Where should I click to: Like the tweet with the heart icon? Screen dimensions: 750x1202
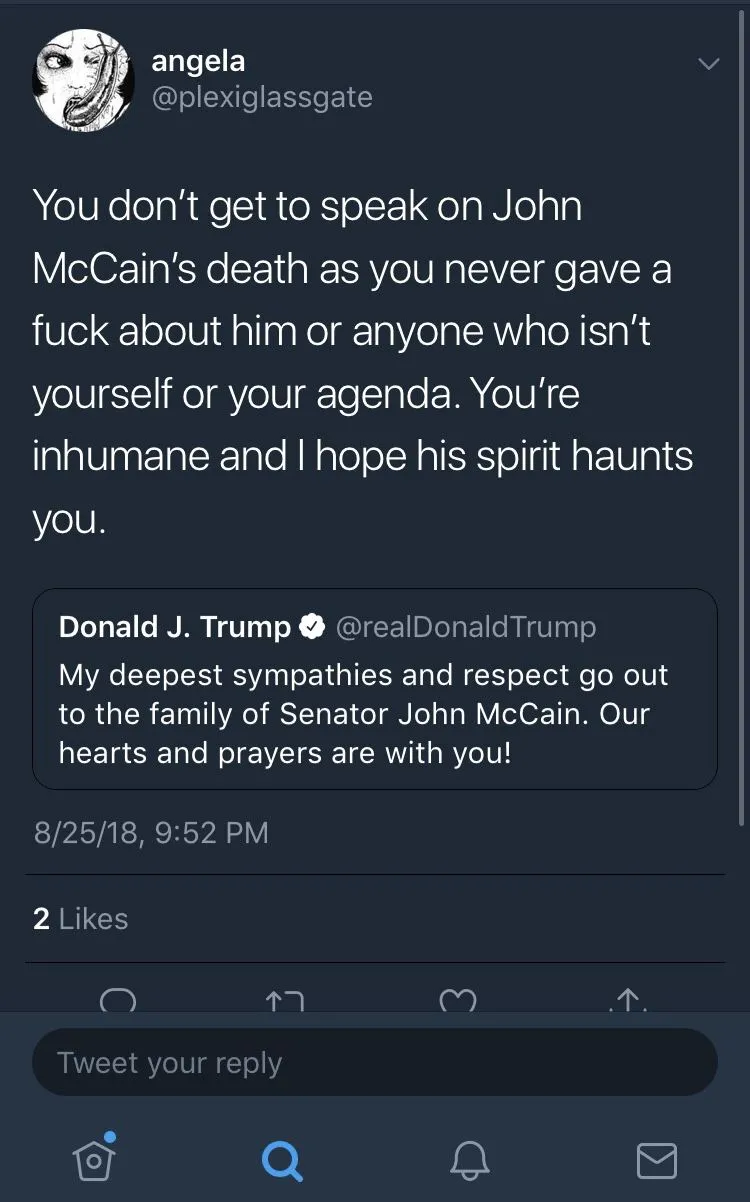tap(457, 1000)
